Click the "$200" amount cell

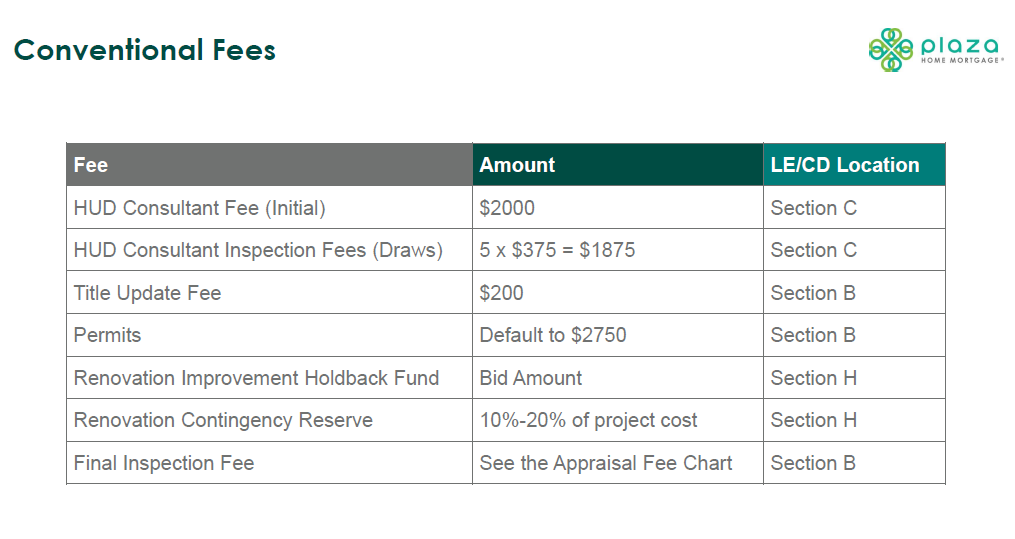501,293
